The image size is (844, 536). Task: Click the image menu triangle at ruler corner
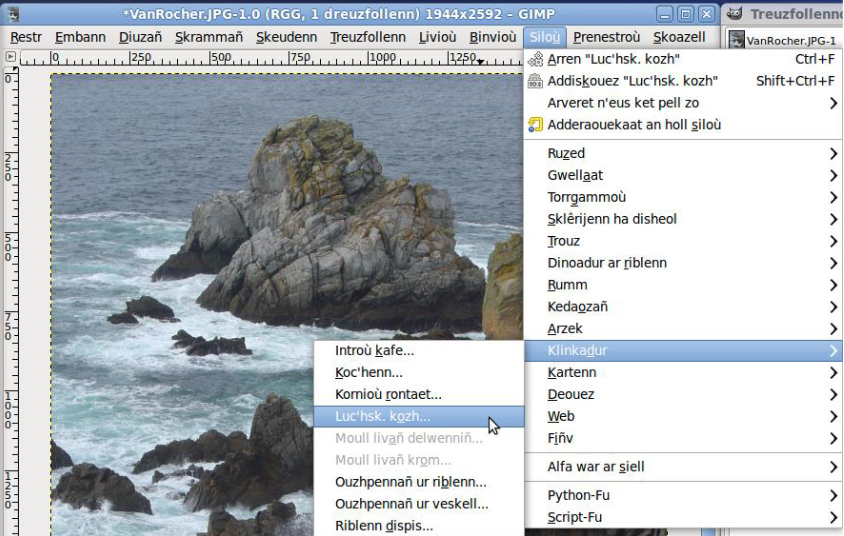11,58
